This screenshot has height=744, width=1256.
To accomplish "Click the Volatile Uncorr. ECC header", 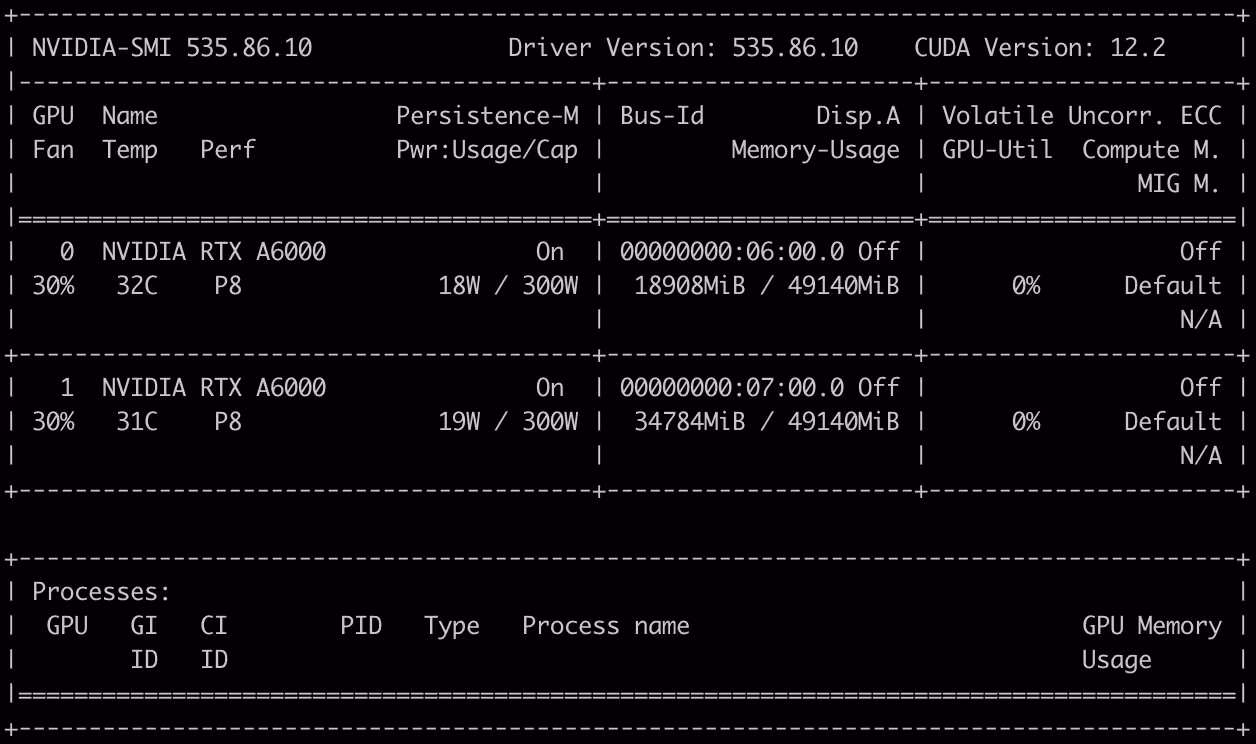I will 1082,116.
